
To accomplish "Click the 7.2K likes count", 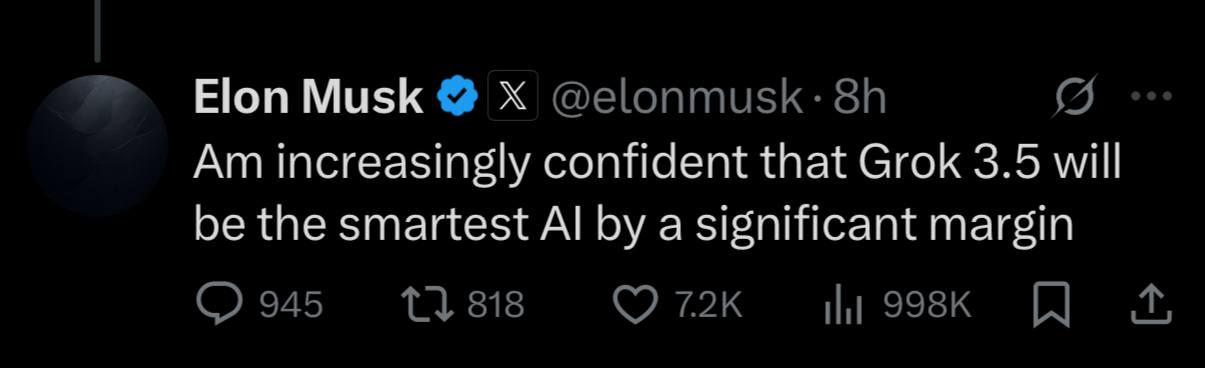I will point(708,305).
